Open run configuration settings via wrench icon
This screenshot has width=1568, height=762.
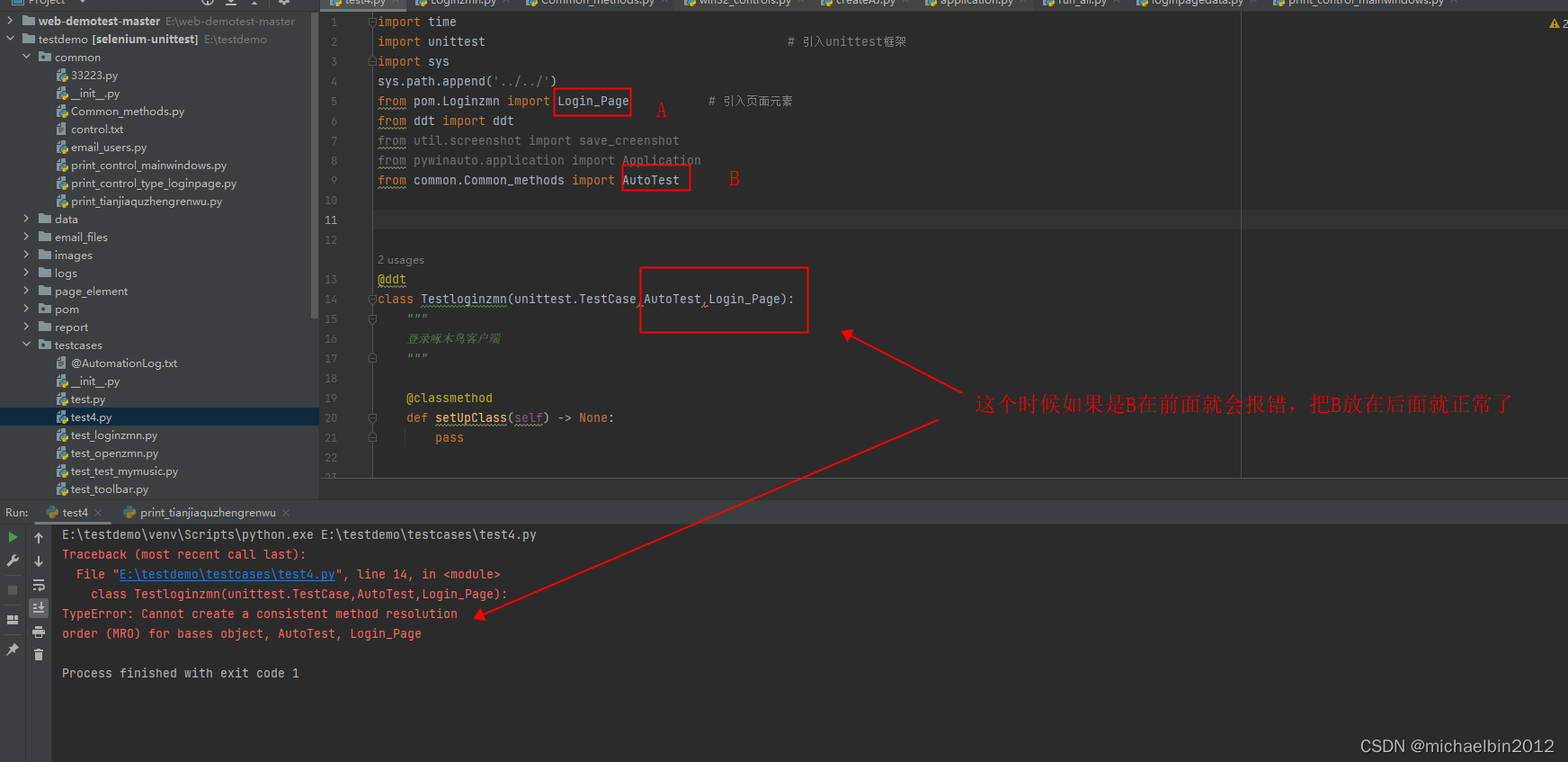pos(13,560)
